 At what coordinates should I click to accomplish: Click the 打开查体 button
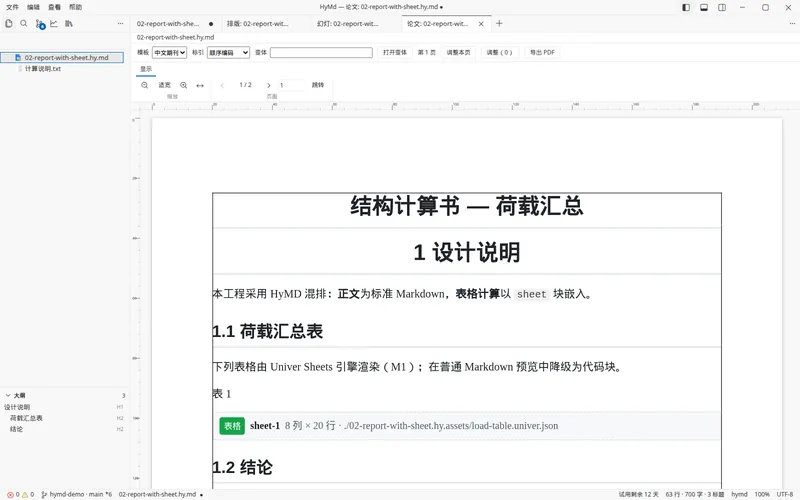395,53
